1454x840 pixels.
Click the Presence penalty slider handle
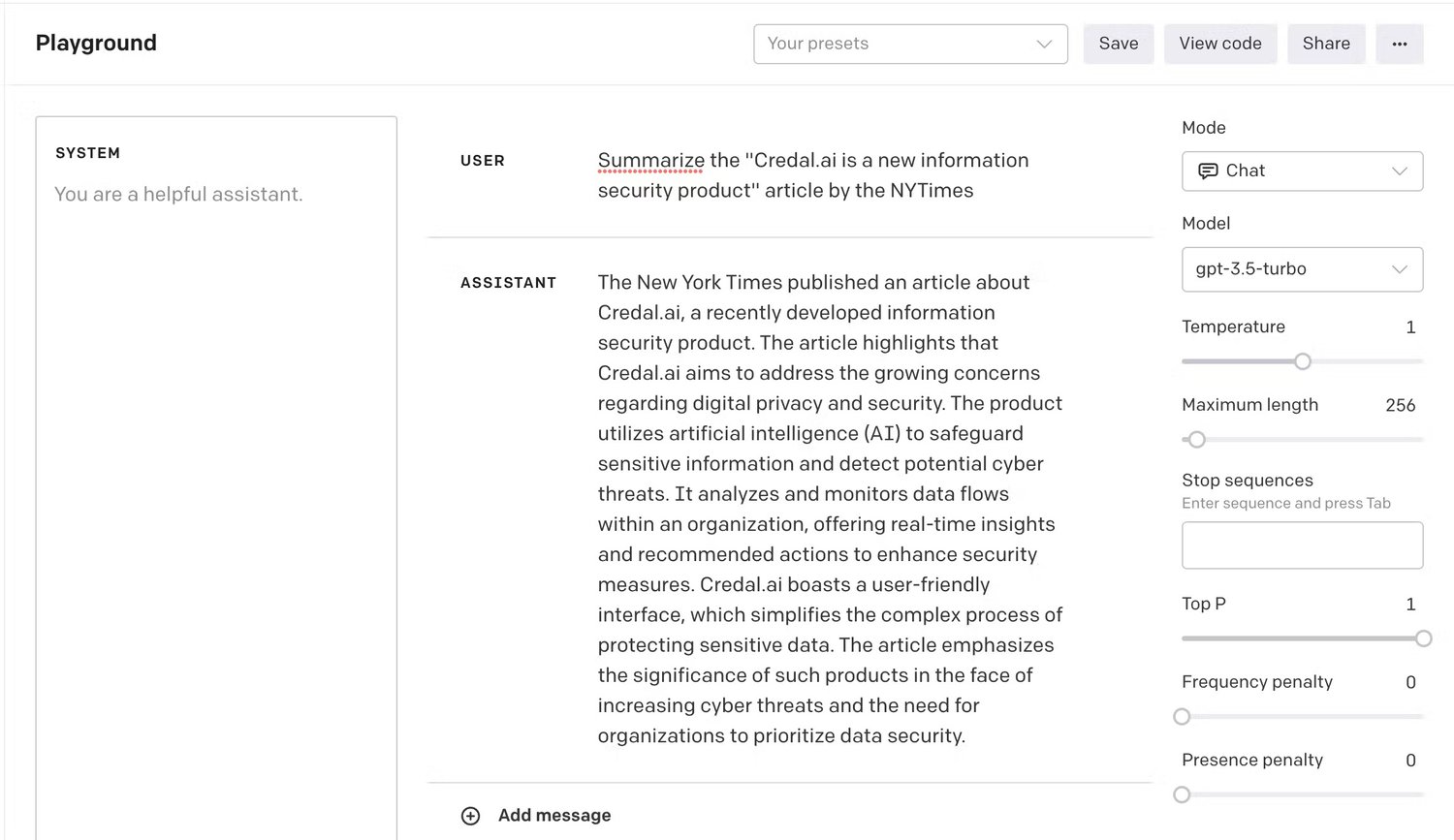point(1182,795)
